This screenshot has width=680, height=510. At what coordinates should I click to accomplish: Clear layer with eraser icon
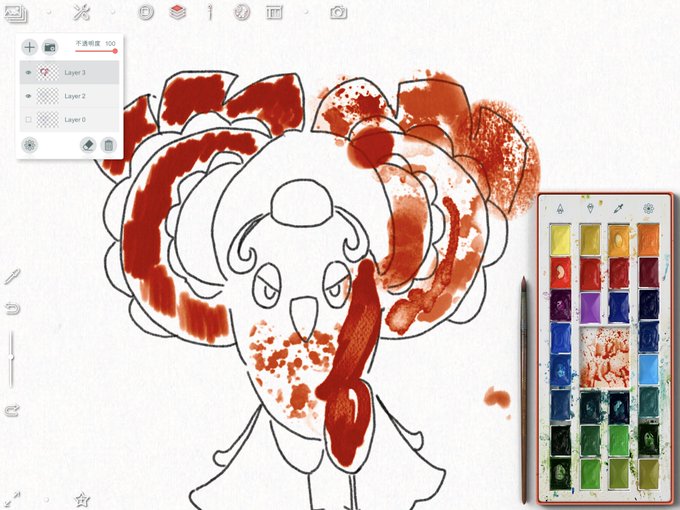pos(88,145)
